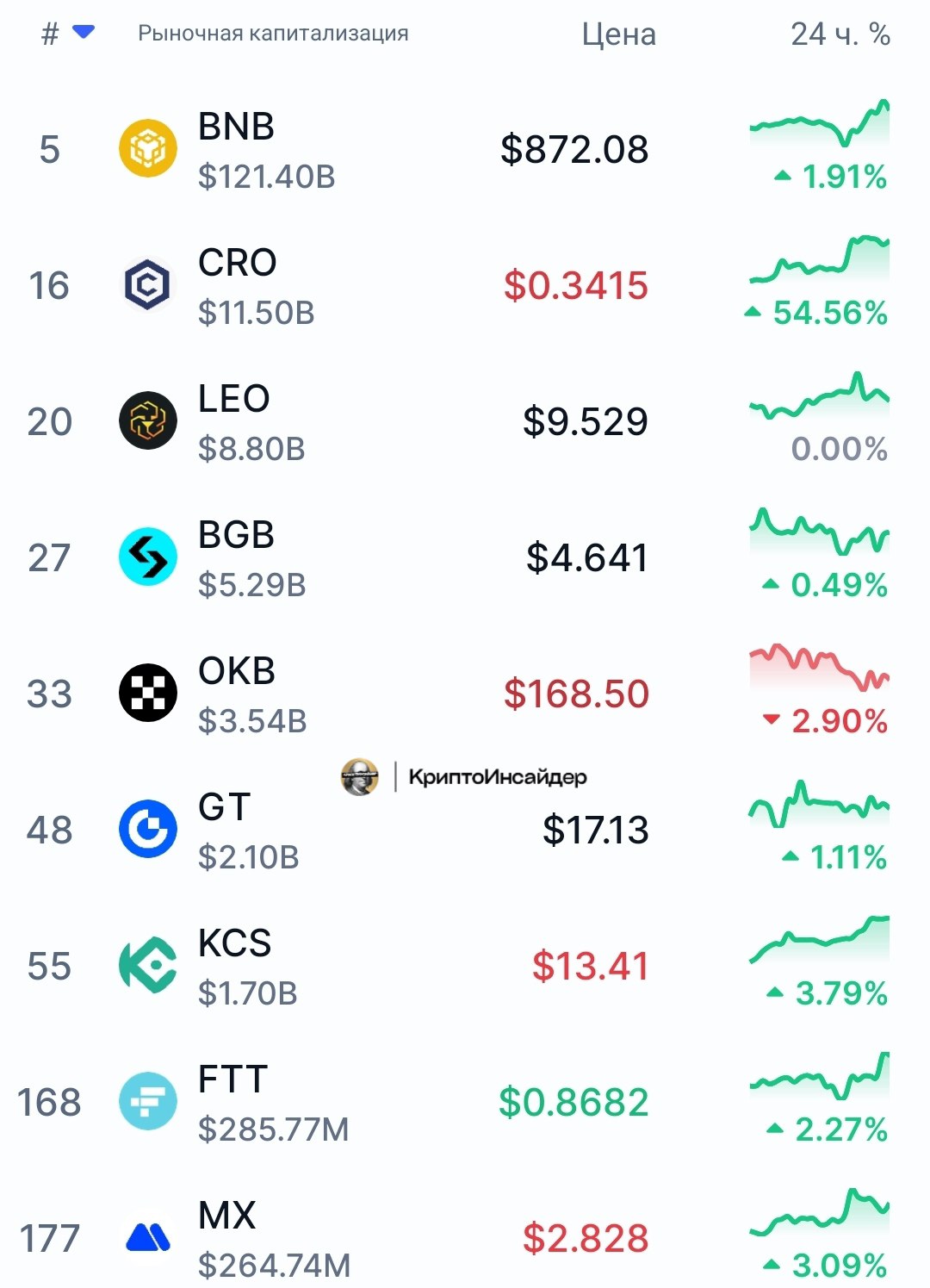Select the KCS green logo
This screenshot has height=1288, width=930.
click(148, 965)
